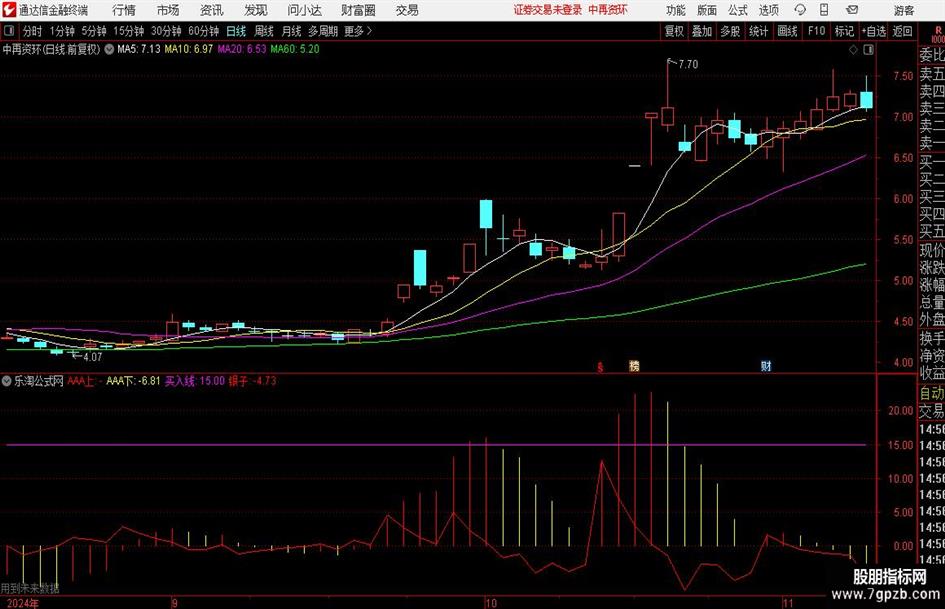Click the MA10: 6.97 indicator label
Screen dimensions: 945x609
coord(189,49)
